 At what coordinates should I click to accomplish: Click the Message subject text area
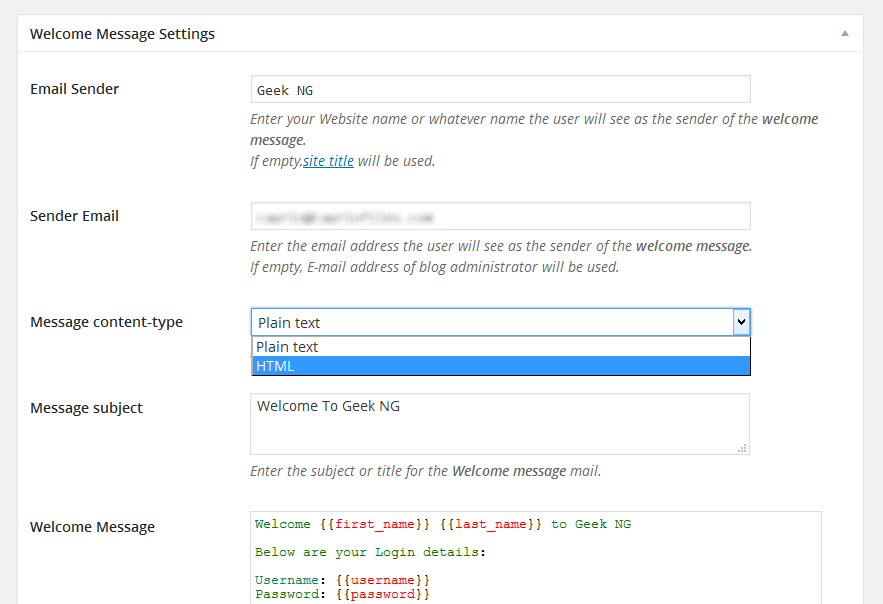[x=500, y=424]
